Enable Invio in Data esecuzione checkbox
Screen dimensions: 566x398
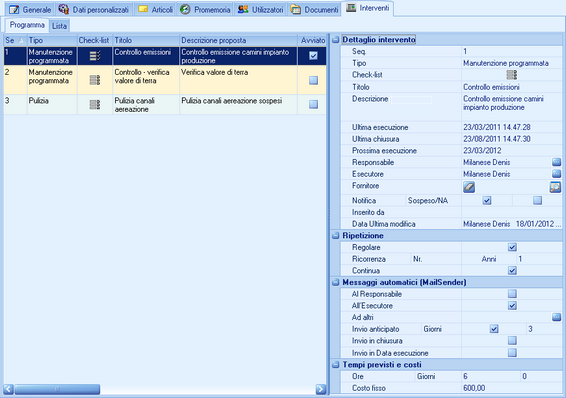coord(512,353)
